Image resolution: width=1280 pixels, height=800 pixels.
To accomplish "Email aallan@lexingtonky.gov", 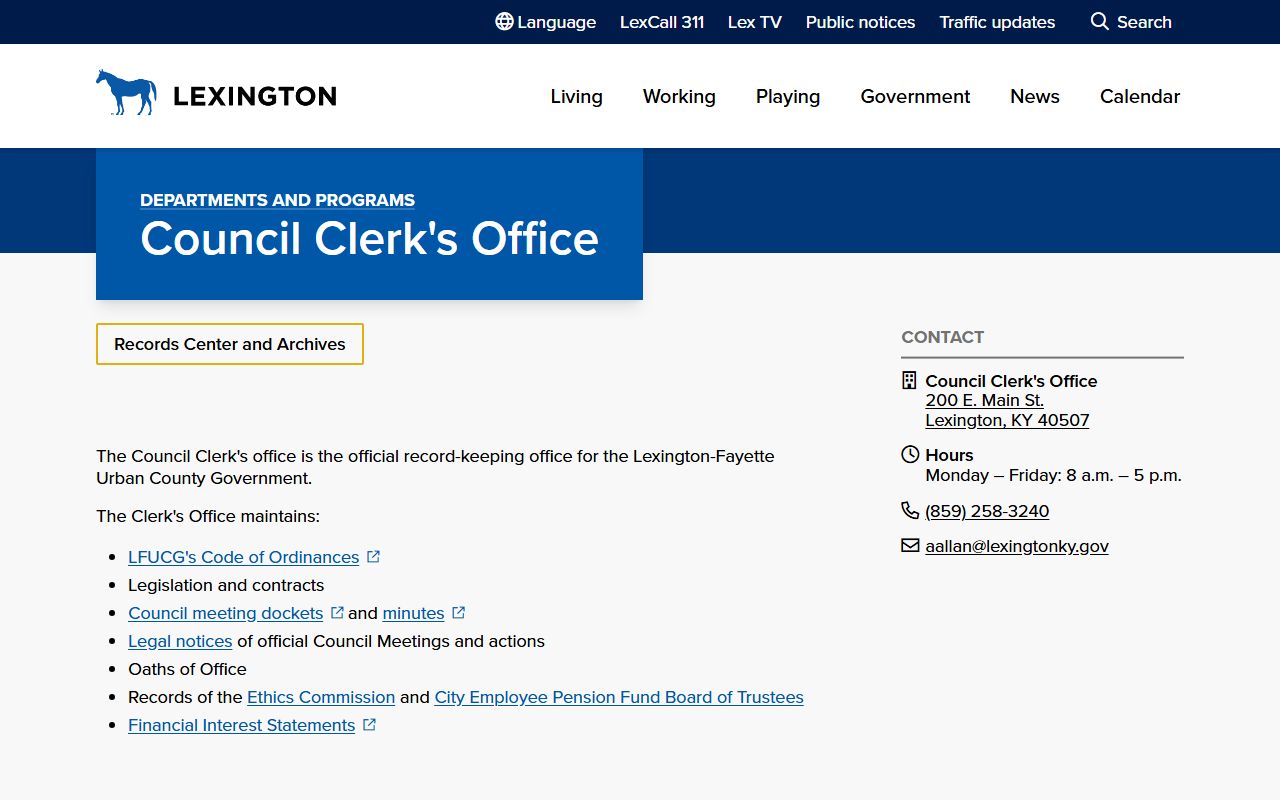I will [1017, 546].
